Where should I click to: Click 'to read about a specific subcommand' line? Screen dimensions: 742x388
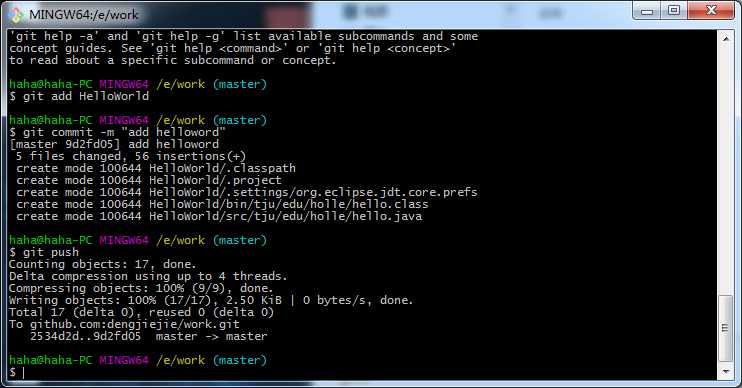pyautogui.click(x=173, y=61)
